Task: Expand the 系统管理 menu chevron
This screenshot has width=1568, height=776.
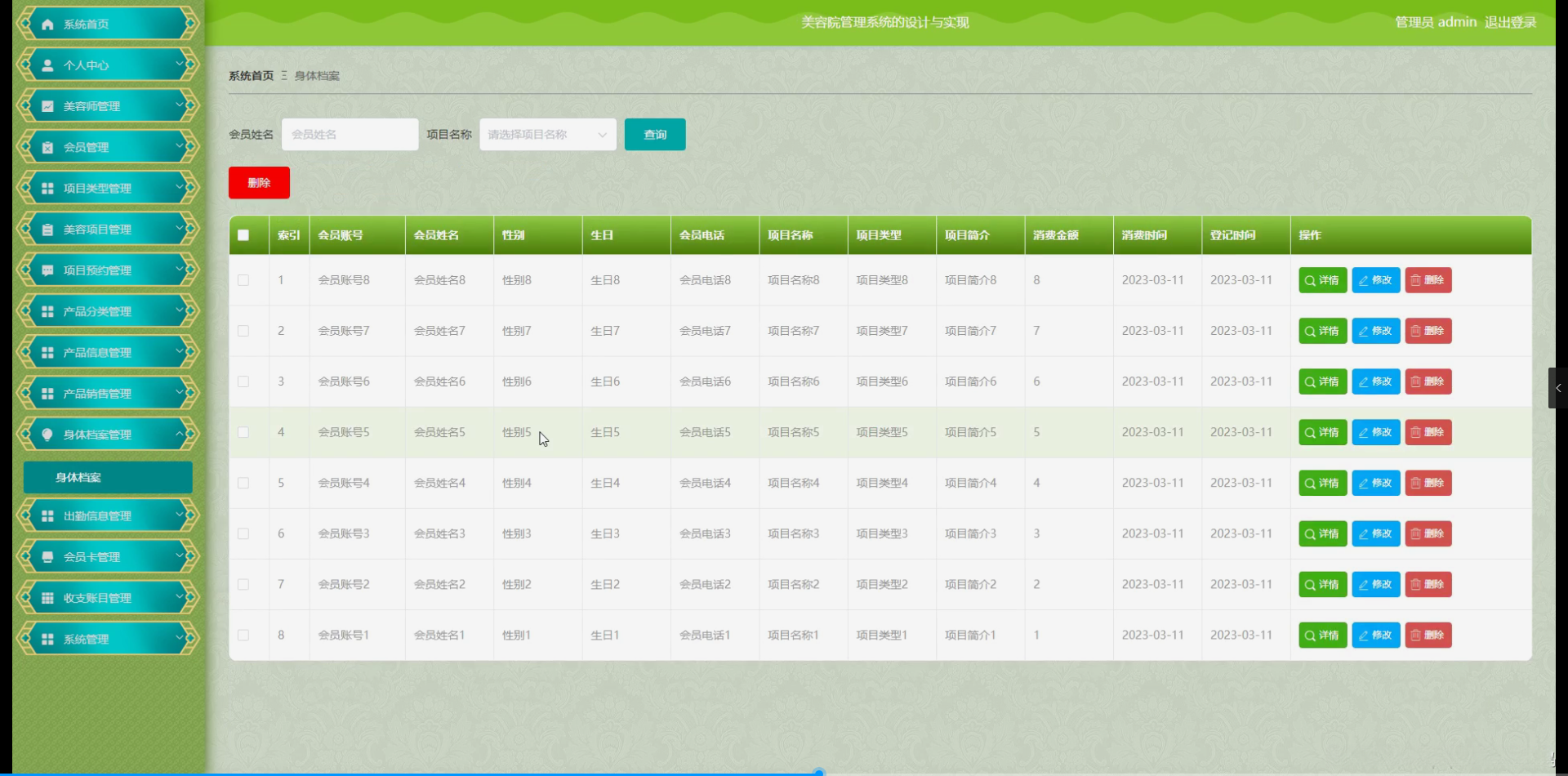Action: click(180, 638)
